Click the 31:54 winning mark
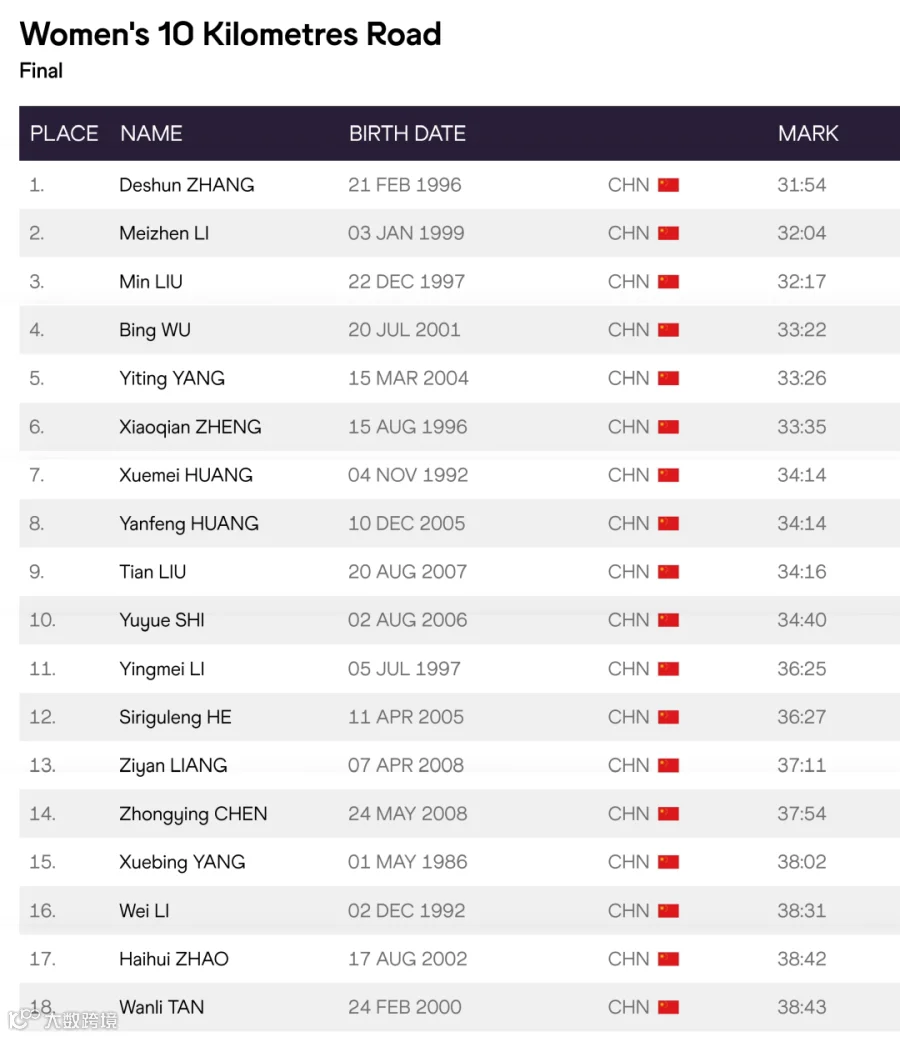The width and height of the screenshot is (900, 1037). [x=801, y=185]
